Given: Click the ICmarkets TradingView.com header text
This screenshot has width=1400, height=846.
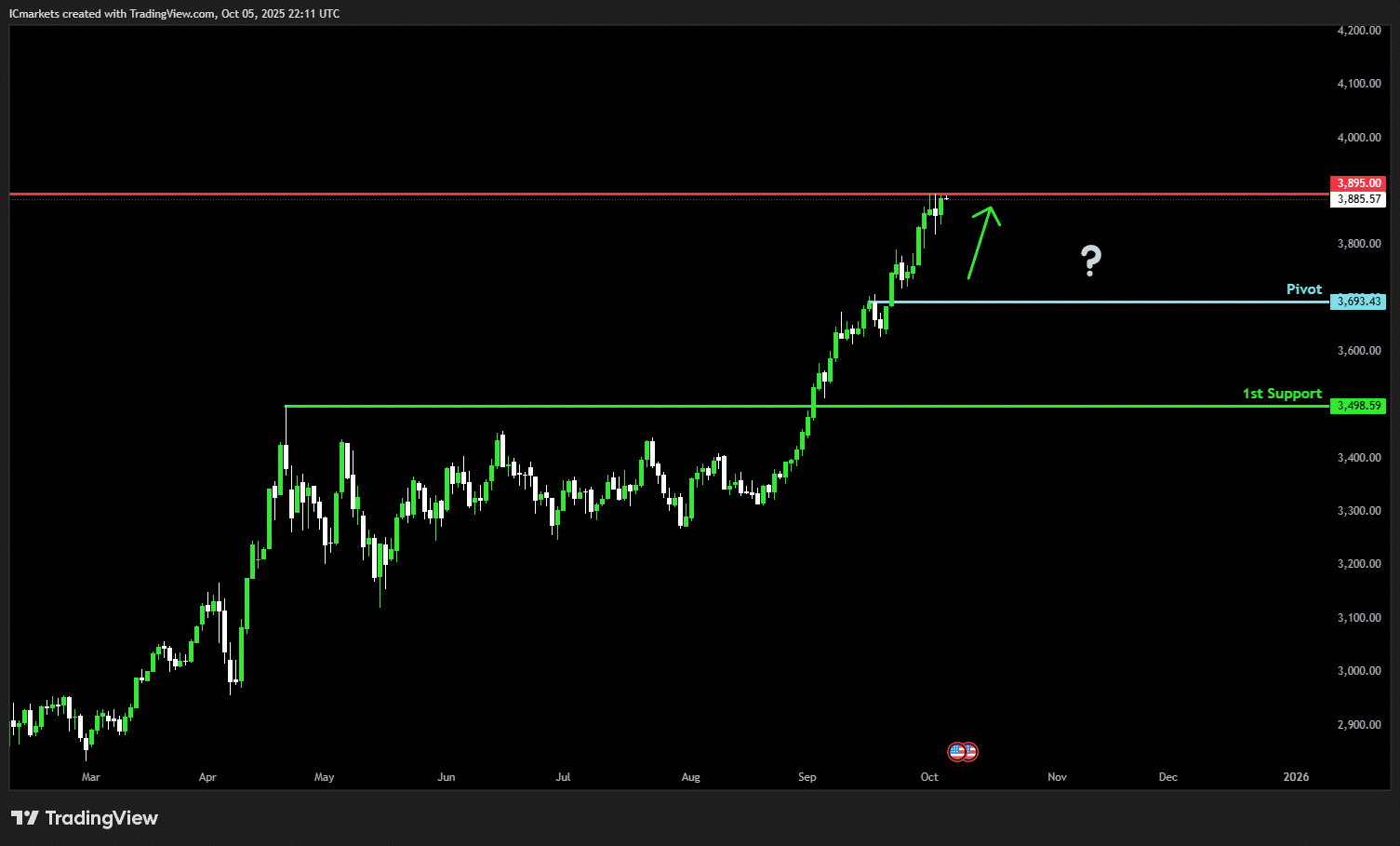Looking at the screenshot, I should click(x=174, y=14).
